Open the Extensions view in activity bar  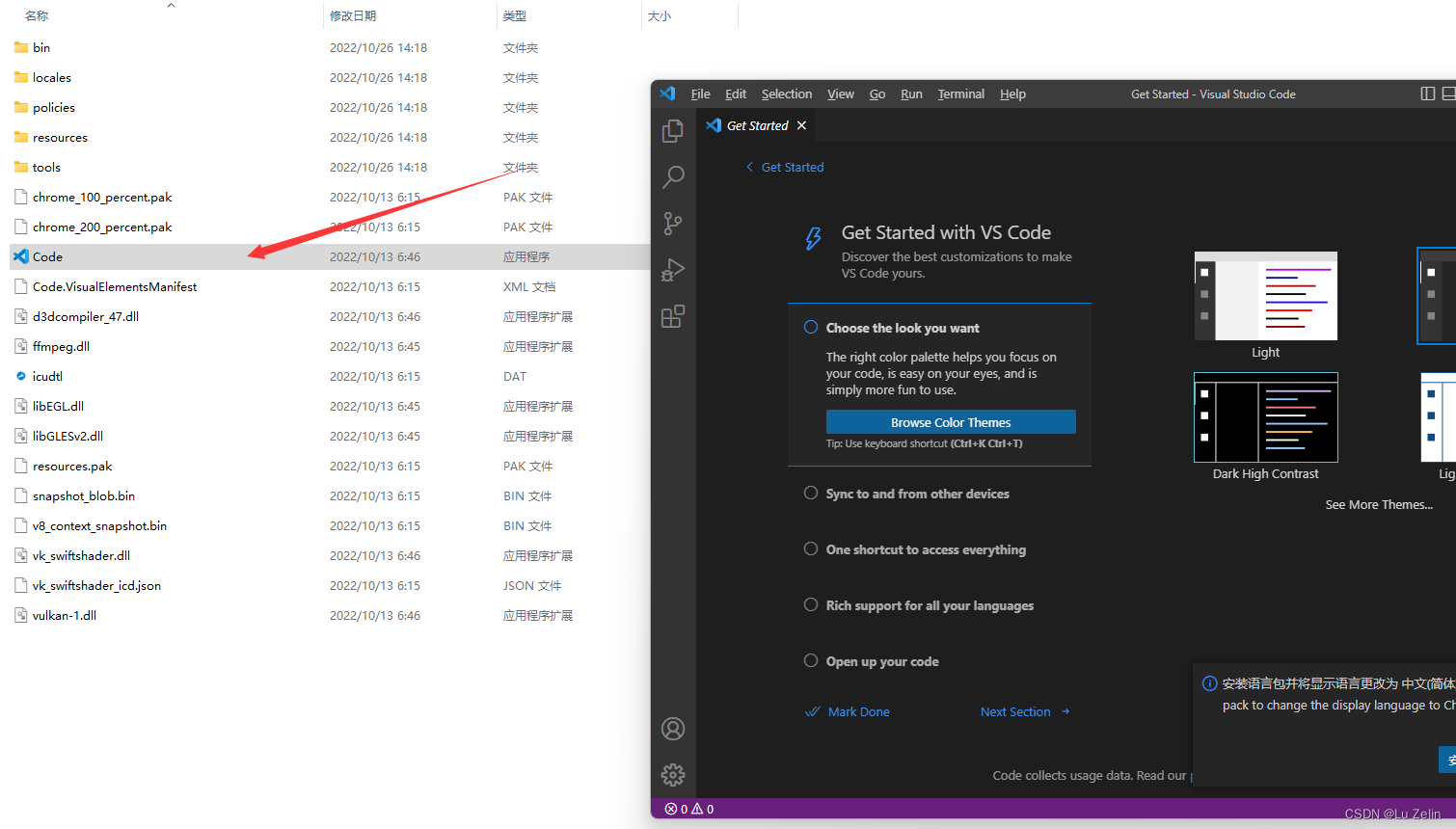click(673, 316)
